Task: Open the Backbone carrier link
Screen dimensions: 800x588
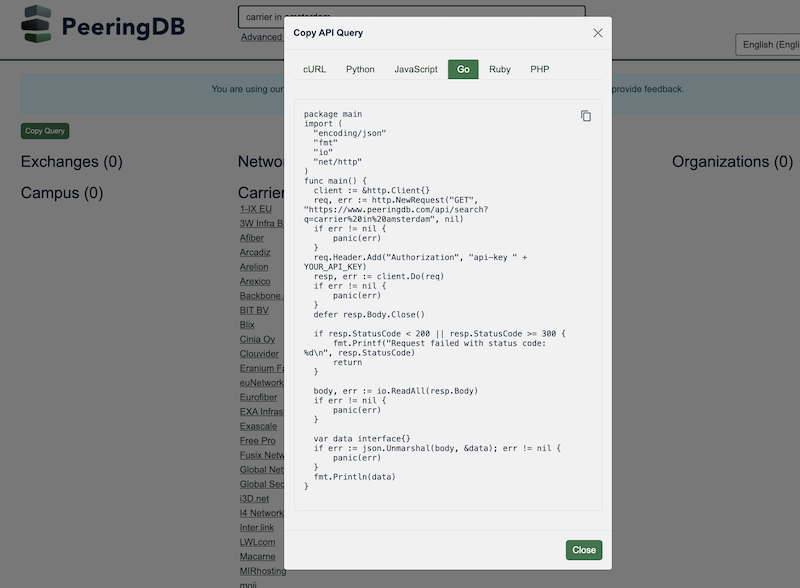Action: pos(261,296)
